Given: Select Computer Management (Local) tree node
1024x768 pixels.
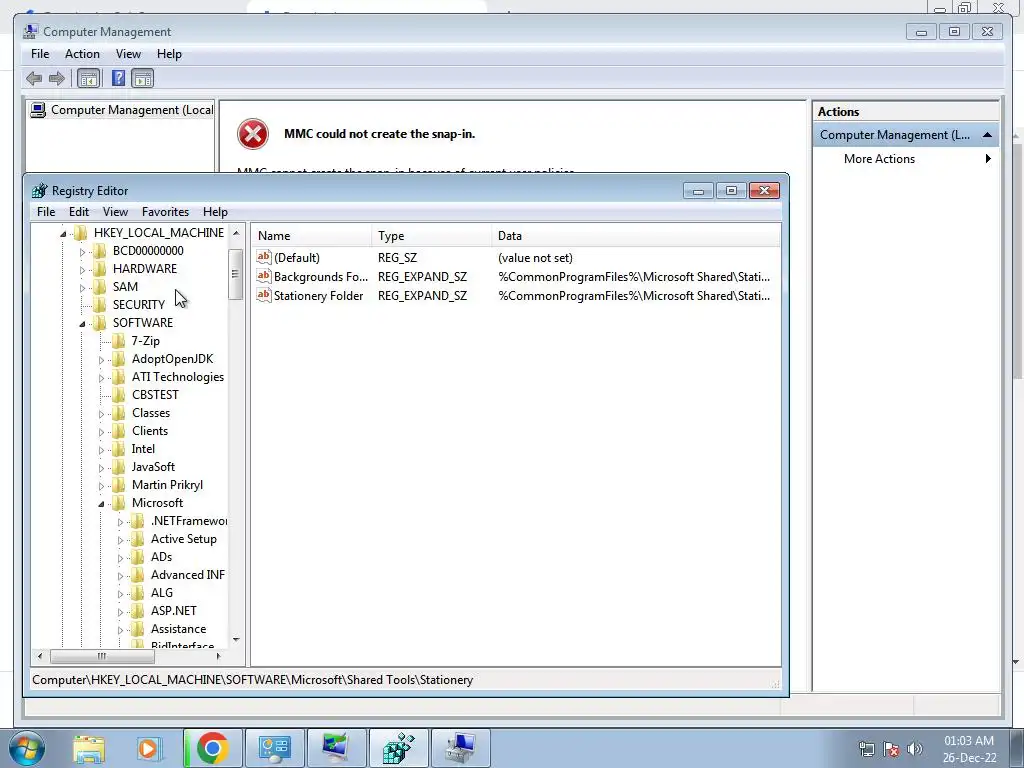Looking at the screenshot, I should (x=122, y=110).
